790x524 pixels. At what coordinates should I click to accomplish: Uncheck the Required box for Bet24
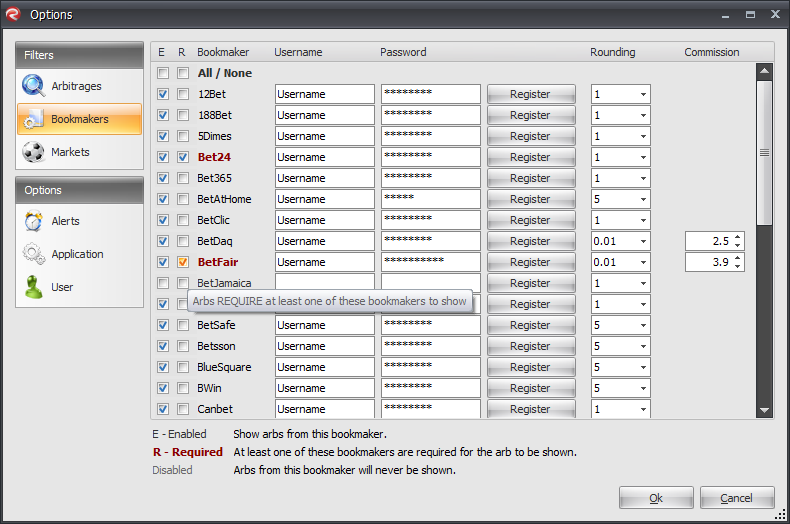183,157
